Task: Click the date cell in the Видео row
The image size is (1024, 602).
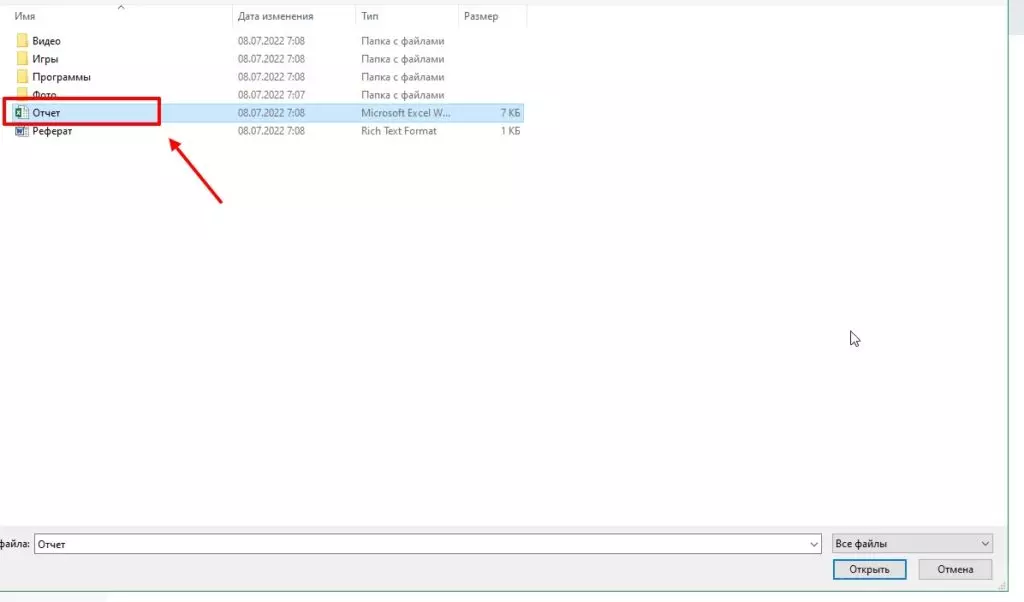Action: click(x=271, y=40)
